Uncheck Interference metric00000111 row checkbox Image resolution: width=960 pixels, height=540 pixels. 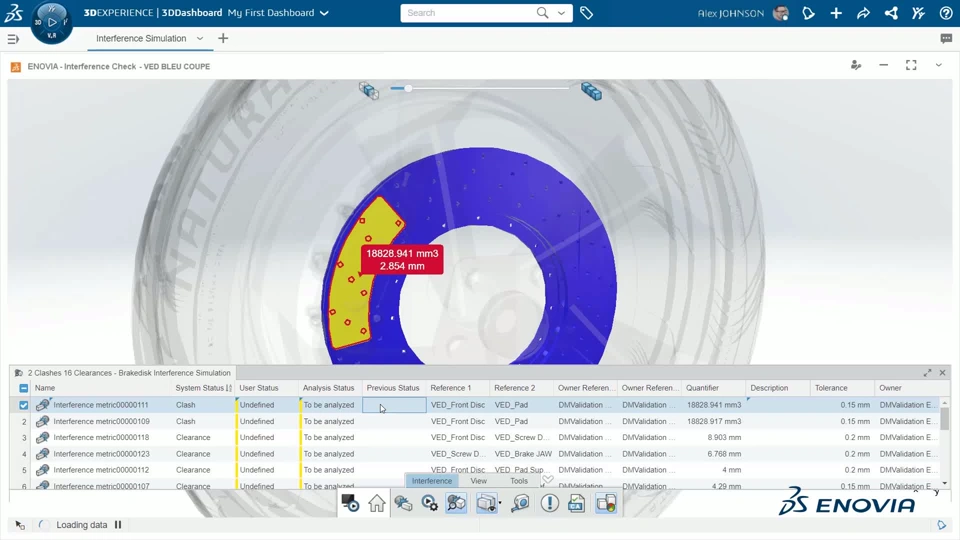point(23,405)
